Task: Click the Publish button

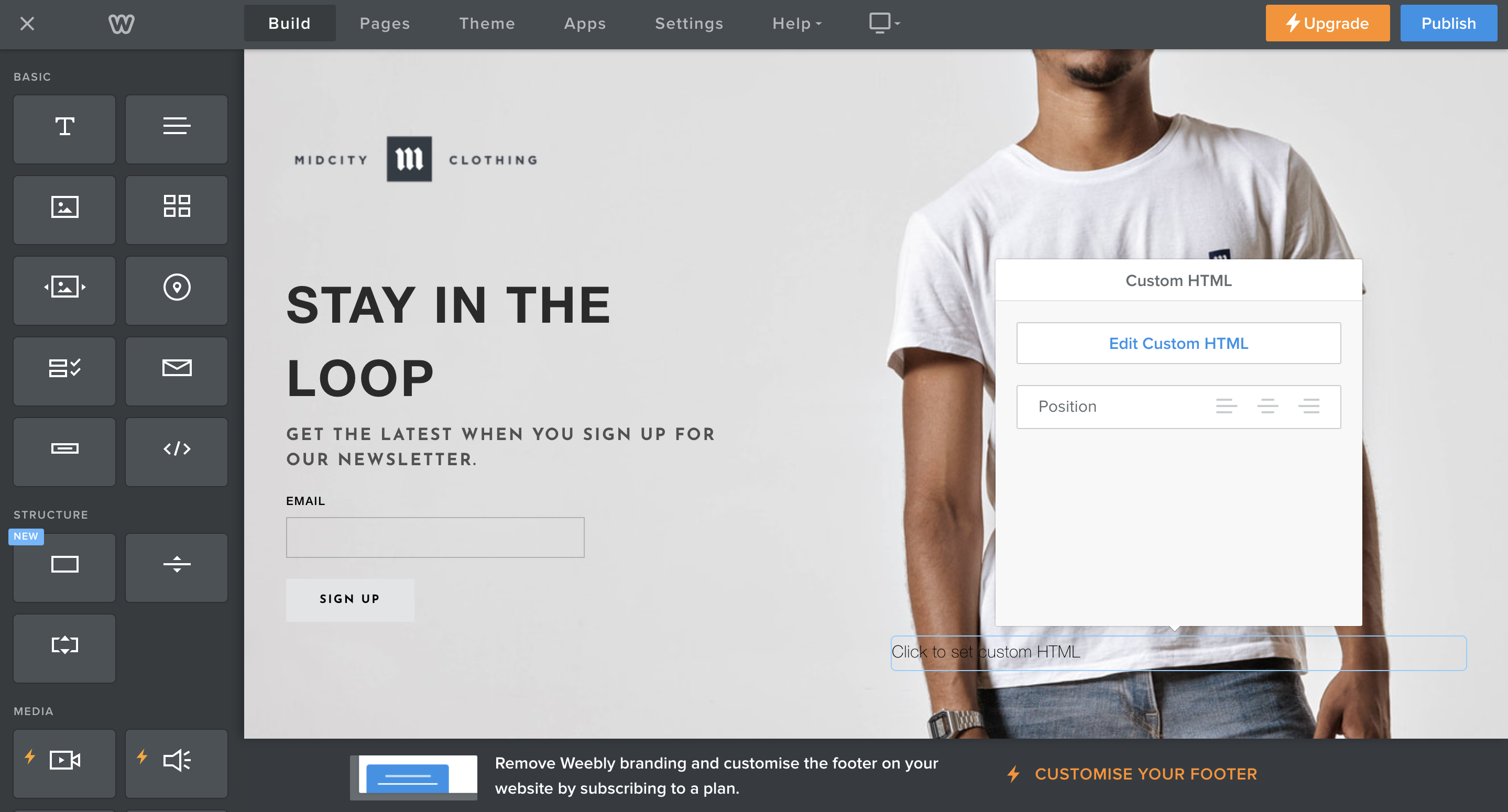Action: click(1448, 24)
